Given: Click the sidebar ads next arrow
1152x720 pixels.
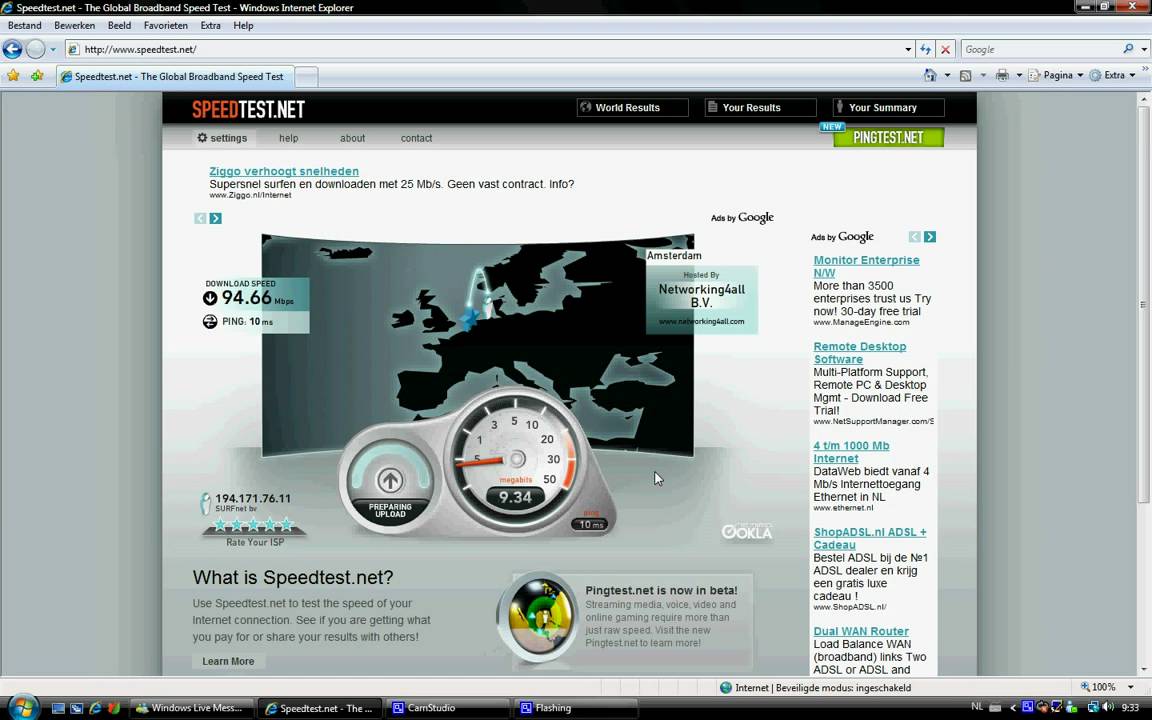Looking at the screenshot, I should point(930,237).
